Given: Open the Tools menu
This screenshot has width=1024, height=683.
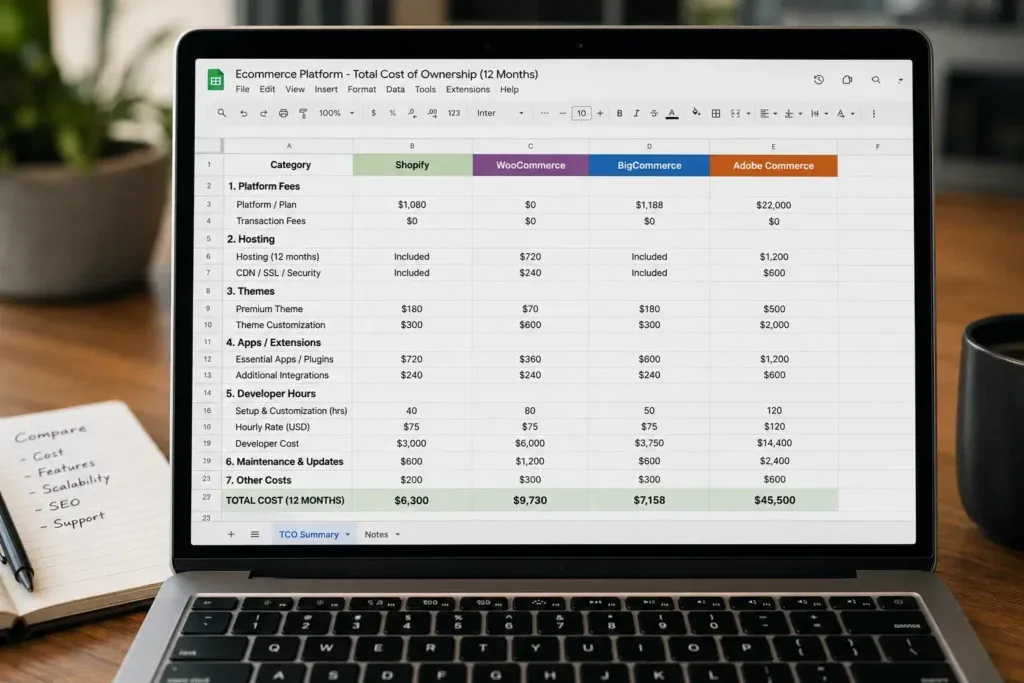Looking at the screenshot, I should (425, 89).
